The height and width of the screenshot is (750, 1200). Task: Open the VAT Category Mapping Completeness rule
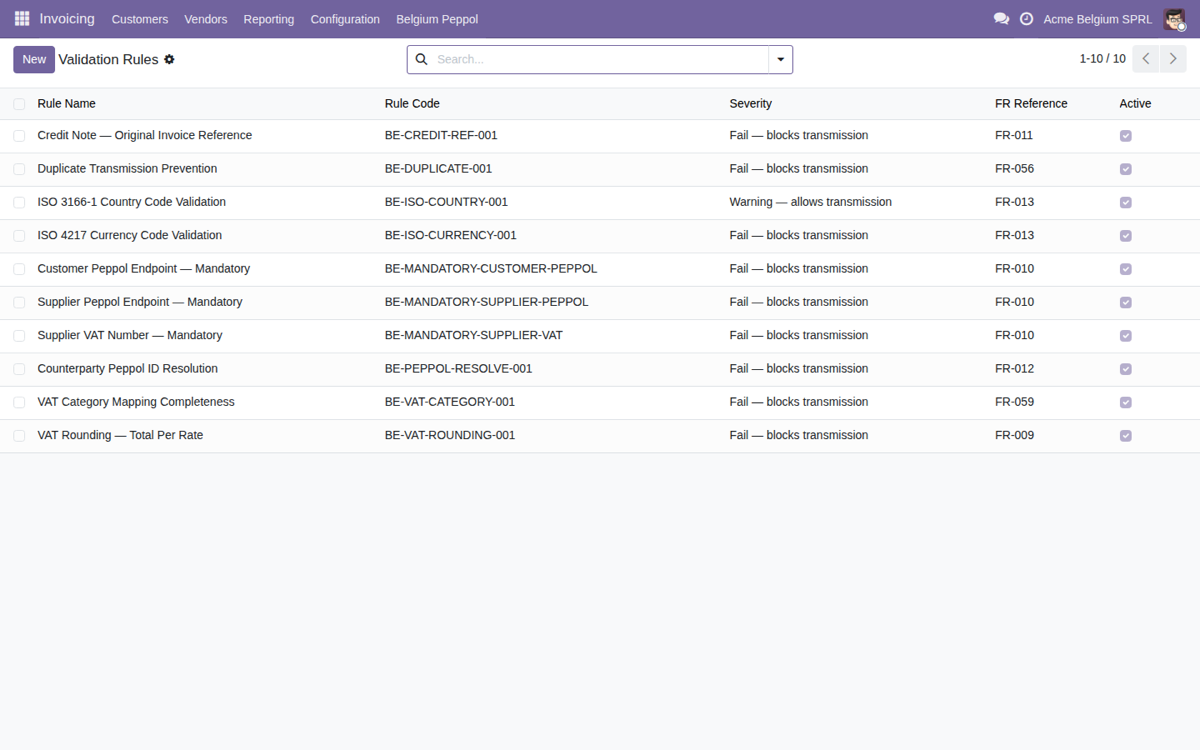tap(136, 402)
